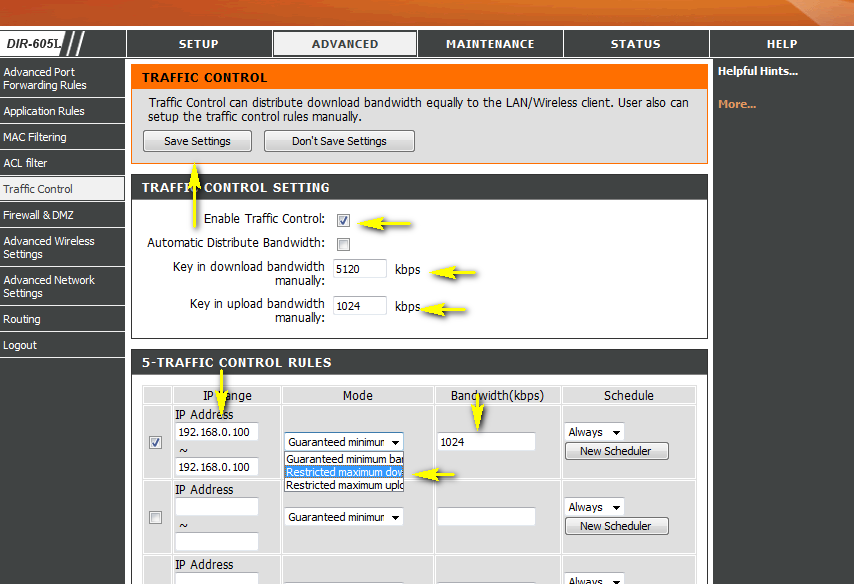Click first rule's bandwidth field showing 1024
This screenshot has height=584, width=854.
point(486,442)
